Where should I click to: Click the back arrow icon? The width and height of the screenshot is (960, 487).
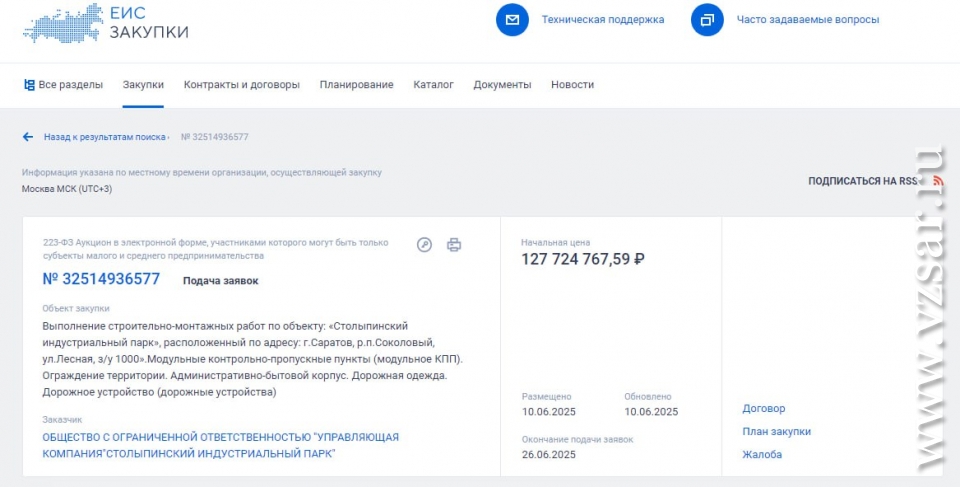click(28, 137)
